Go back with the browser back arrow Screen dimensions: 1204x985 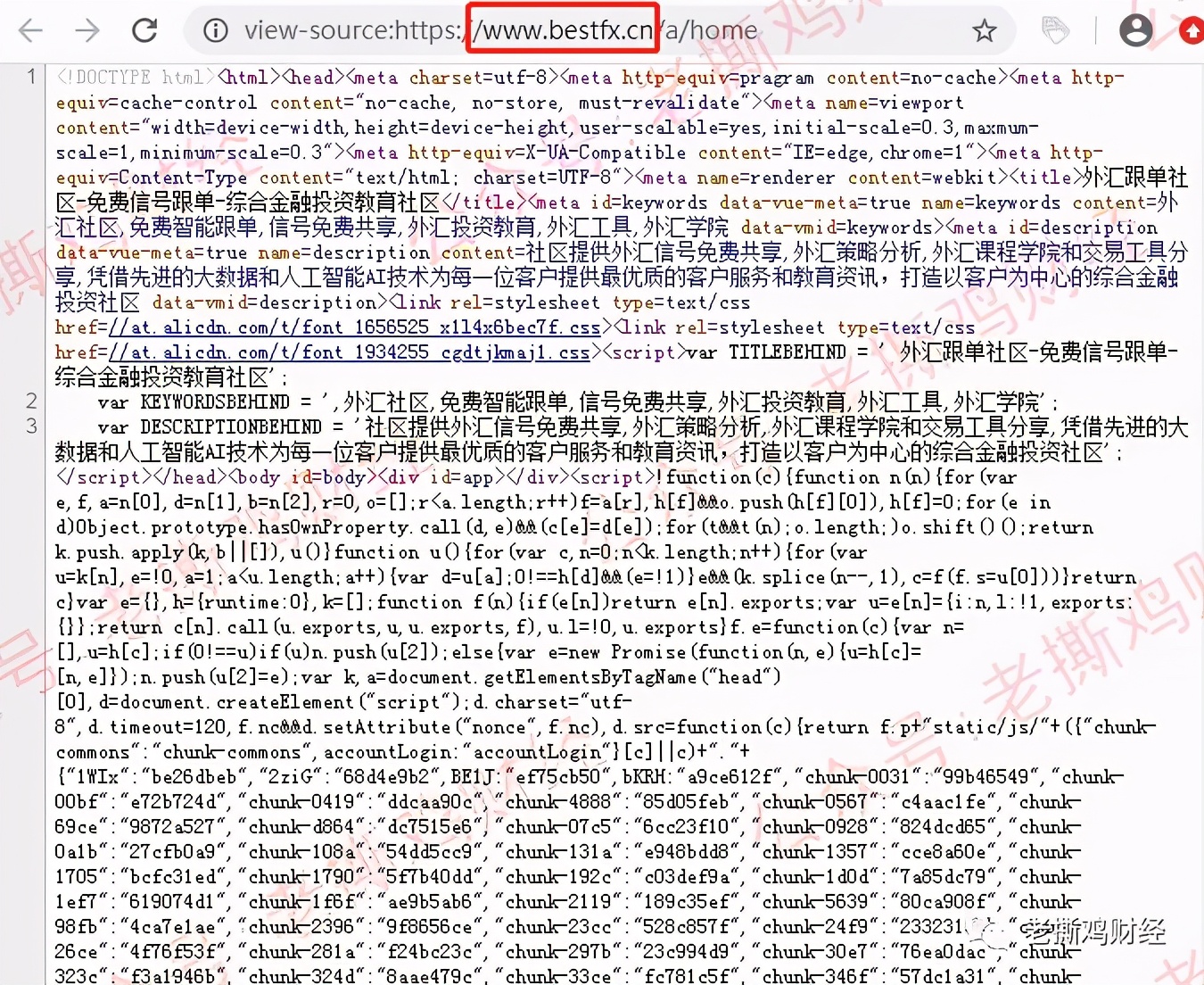coord(30,30)
